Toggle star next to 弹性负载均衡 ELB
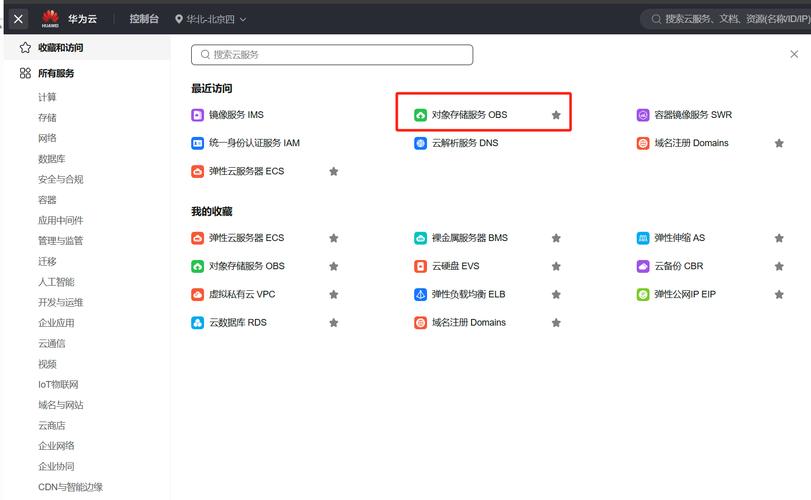 556,295
